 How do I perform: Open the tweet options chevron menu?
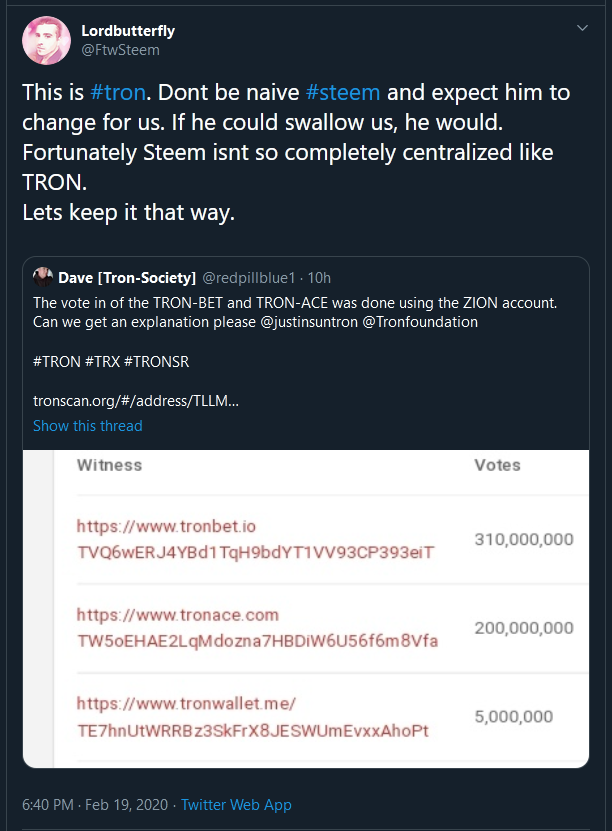click(x=582, y=29)
